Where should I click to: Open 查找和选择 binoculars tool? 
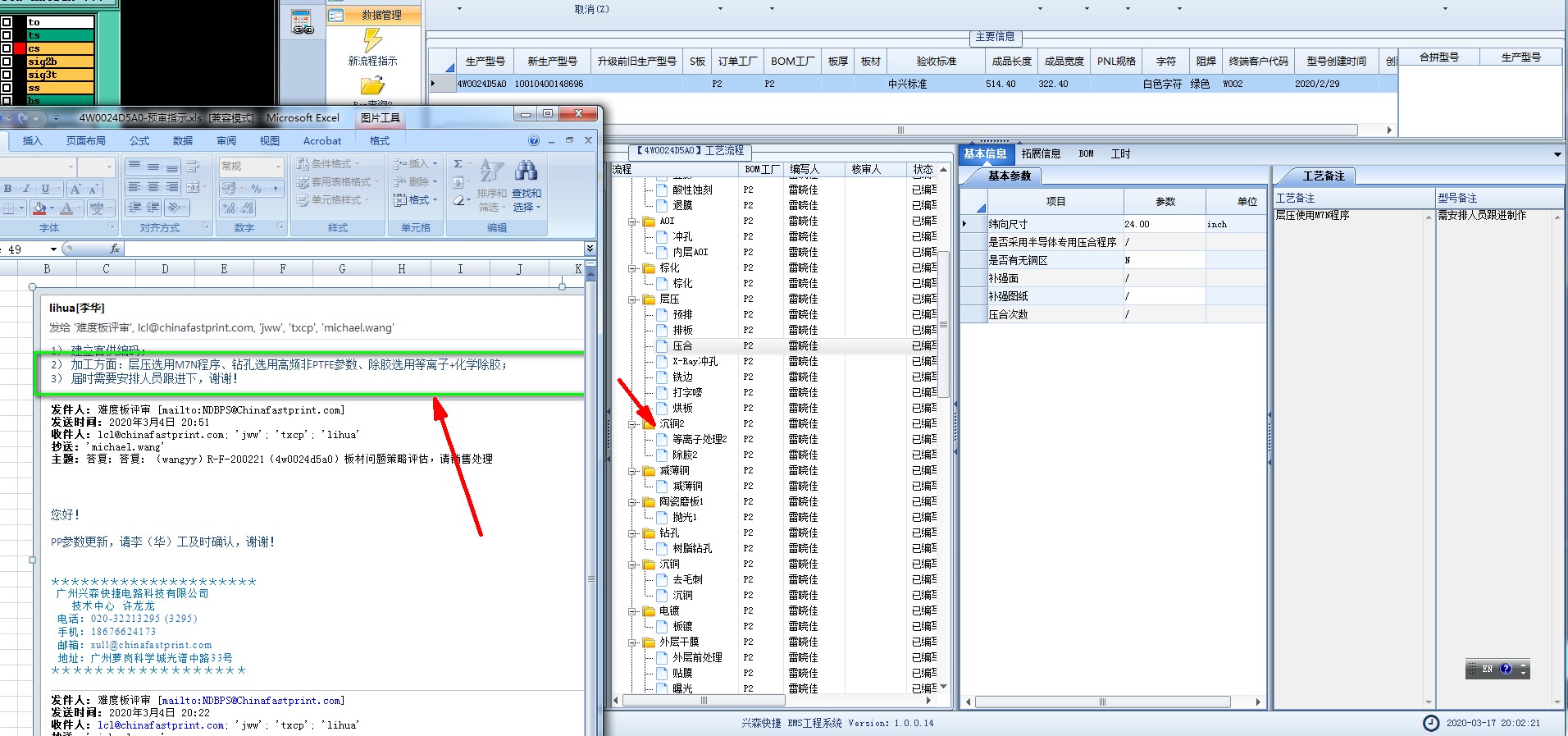pyautogui.click(x=526, y=185)
